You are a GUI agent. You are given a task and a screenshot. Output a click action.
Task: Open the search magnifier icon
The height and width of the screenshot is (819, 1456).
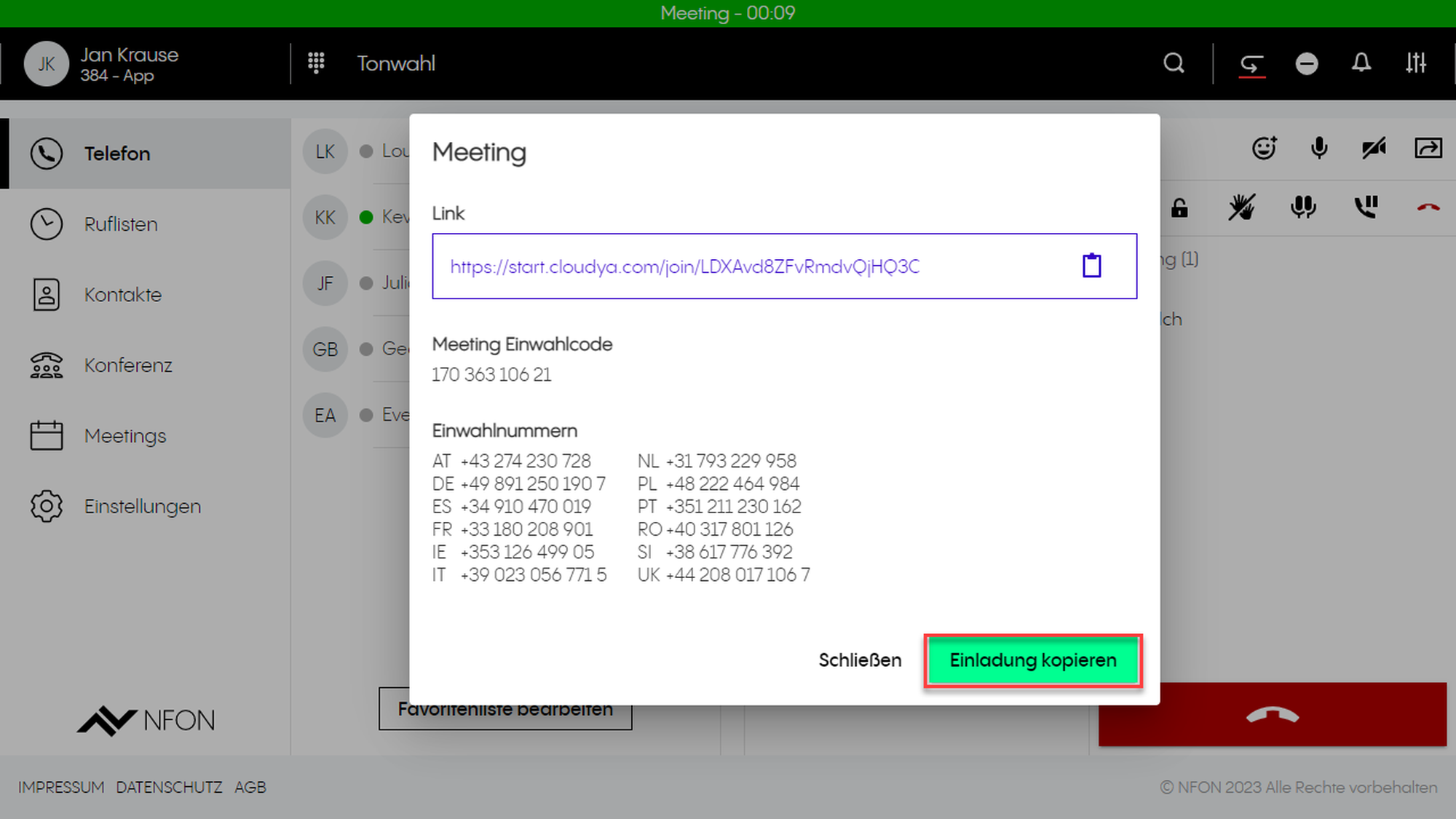click(x=1174, y=63)
